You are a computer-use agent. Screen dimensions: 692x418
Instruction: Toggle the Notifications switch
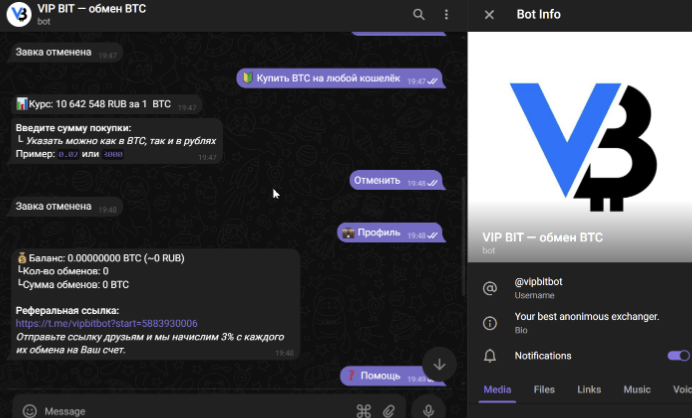(x=677, y=355)
